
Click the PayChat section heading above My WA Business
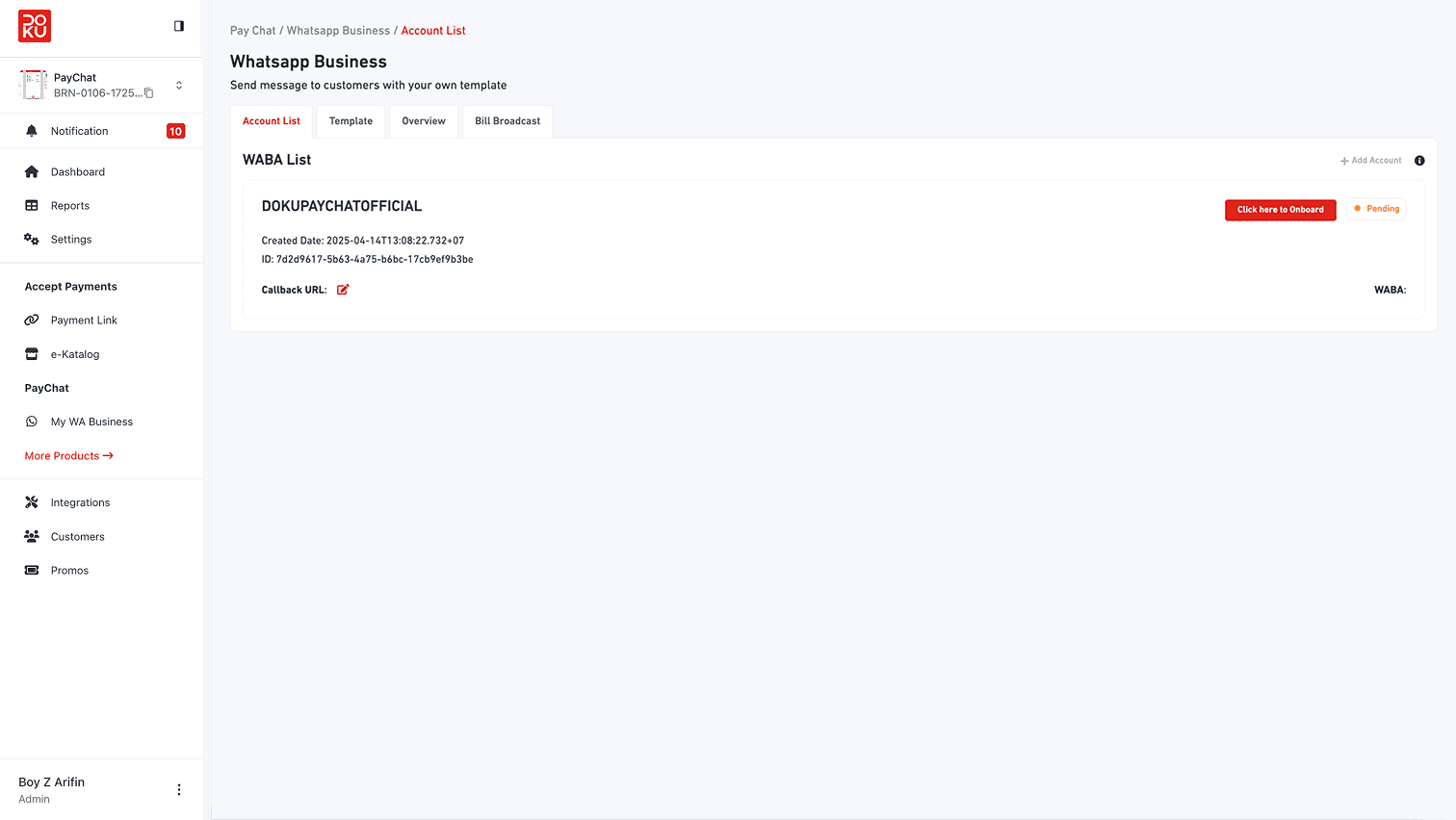click(47, 388)
